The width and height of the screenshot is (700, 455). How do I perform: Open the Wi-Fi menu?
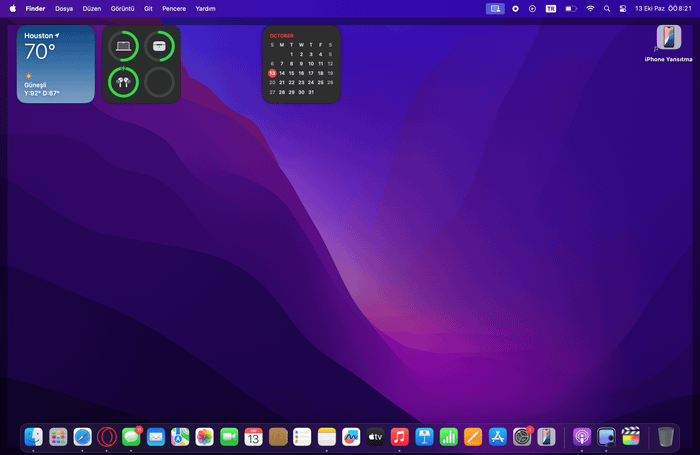click(590, 8)
